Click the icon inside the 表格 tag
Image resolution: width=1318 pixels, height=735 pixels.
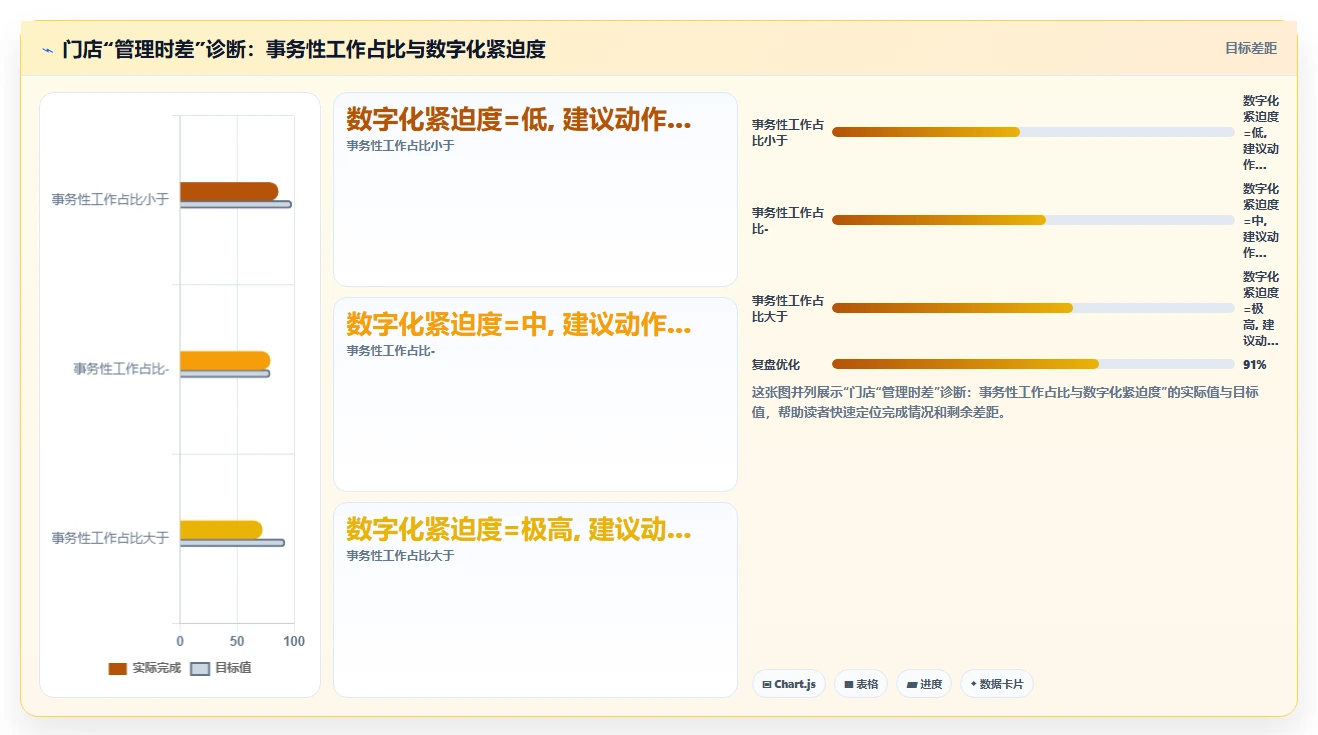849,685
